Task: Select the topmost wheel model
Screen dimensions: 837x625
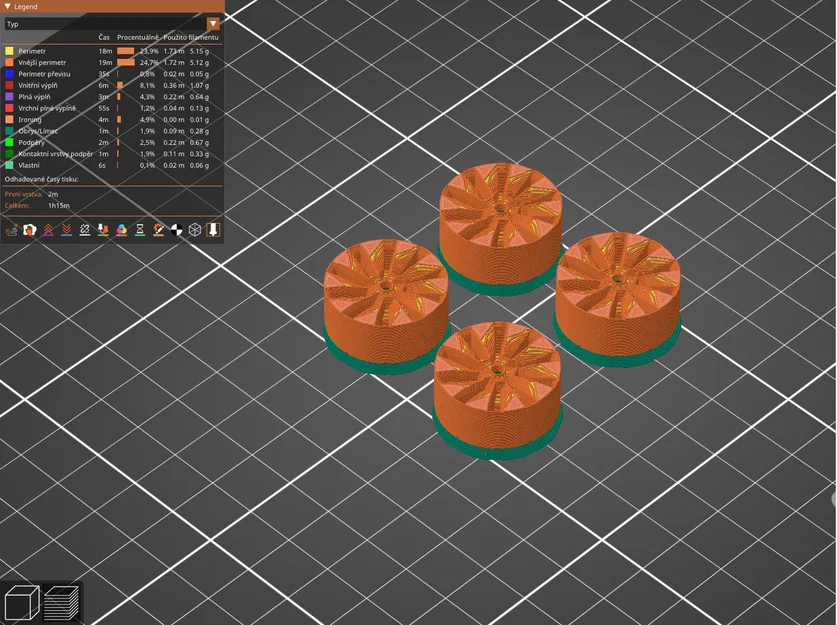Action: pos(500,230)
